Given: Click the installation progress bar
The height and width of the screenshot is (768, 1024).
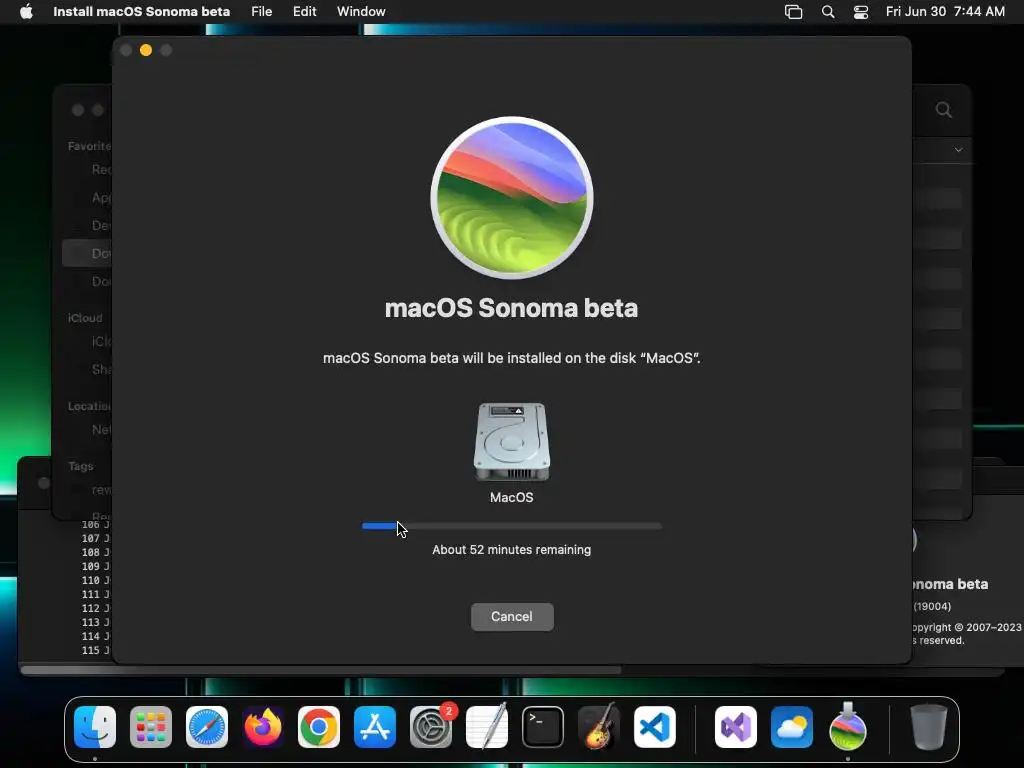Looking at the screenshot, I should point(512,526).
